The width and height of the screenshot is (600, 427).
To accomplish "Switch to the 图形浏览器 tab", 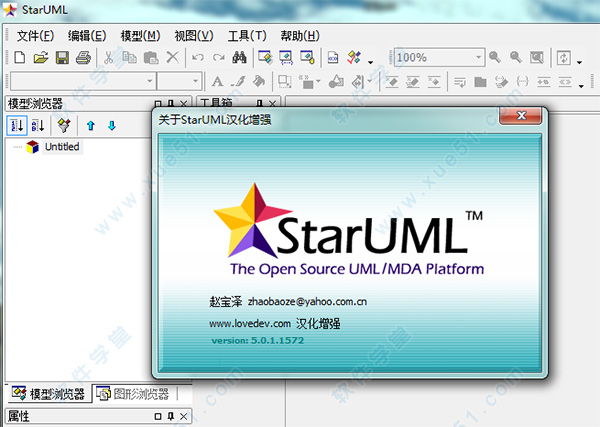I will [x=132, y=393].
